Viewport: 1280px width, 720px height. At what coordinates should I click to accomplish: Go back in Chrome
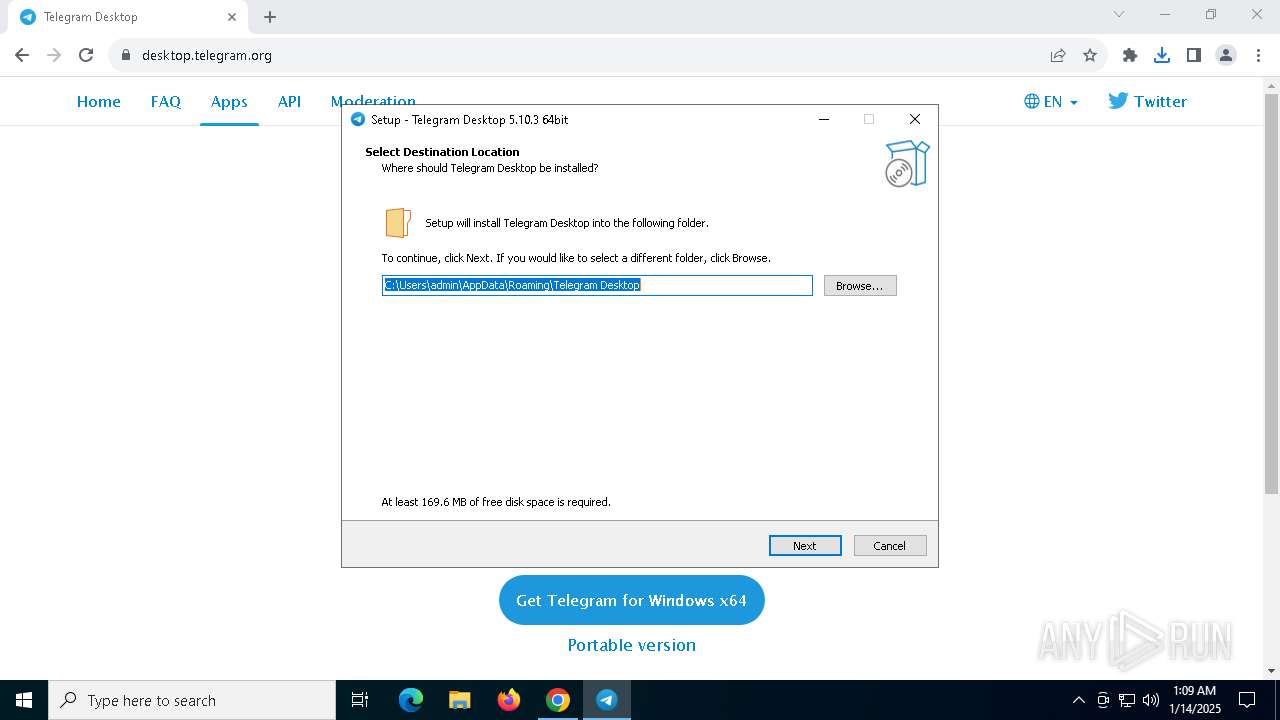pyautogui.click(x=22, y=55)
